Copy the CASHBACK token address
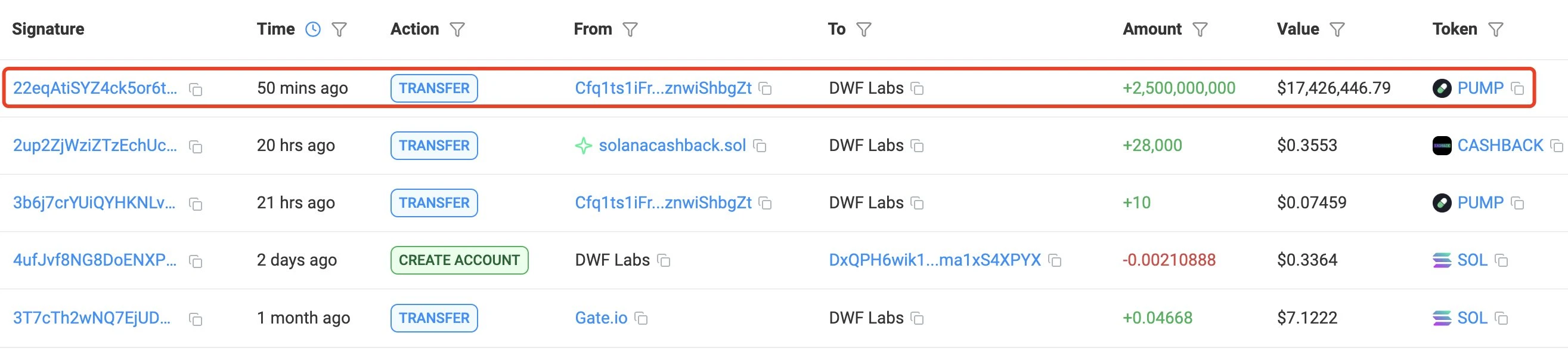 point(1557,146)
